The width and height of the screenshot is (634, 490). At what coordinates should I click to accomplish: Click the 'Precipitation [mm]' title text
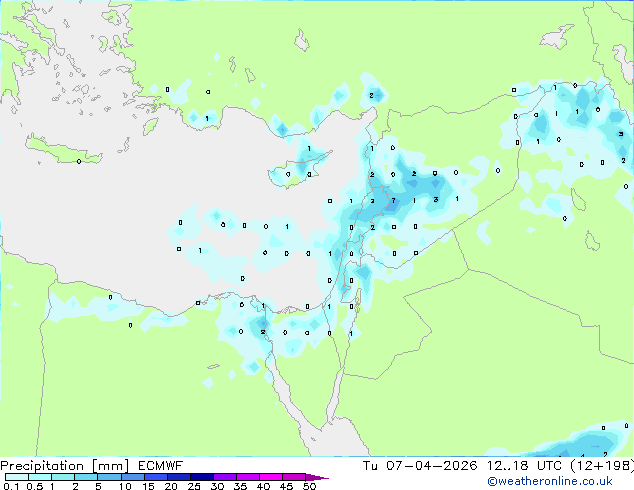(65, 466)
